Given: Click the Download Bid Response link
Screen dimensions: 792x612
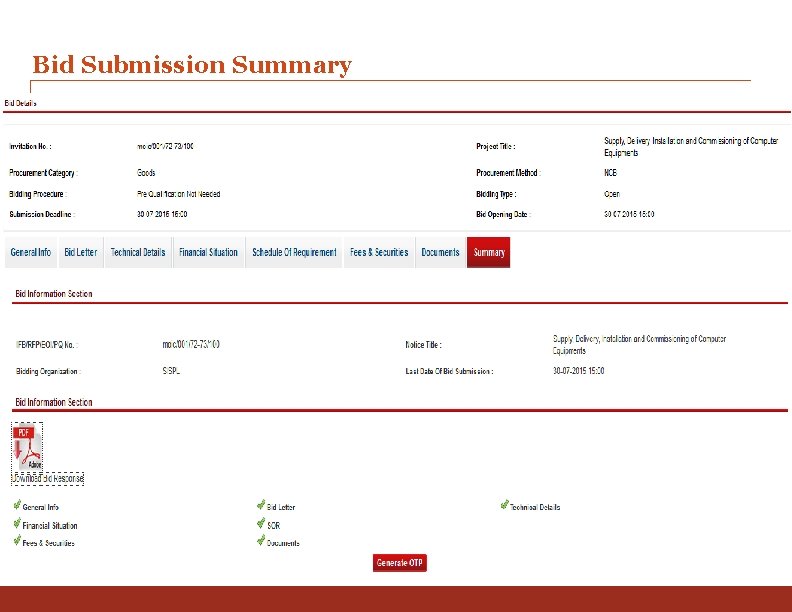Looking at the screenshot, I should (x=47, y=478).
